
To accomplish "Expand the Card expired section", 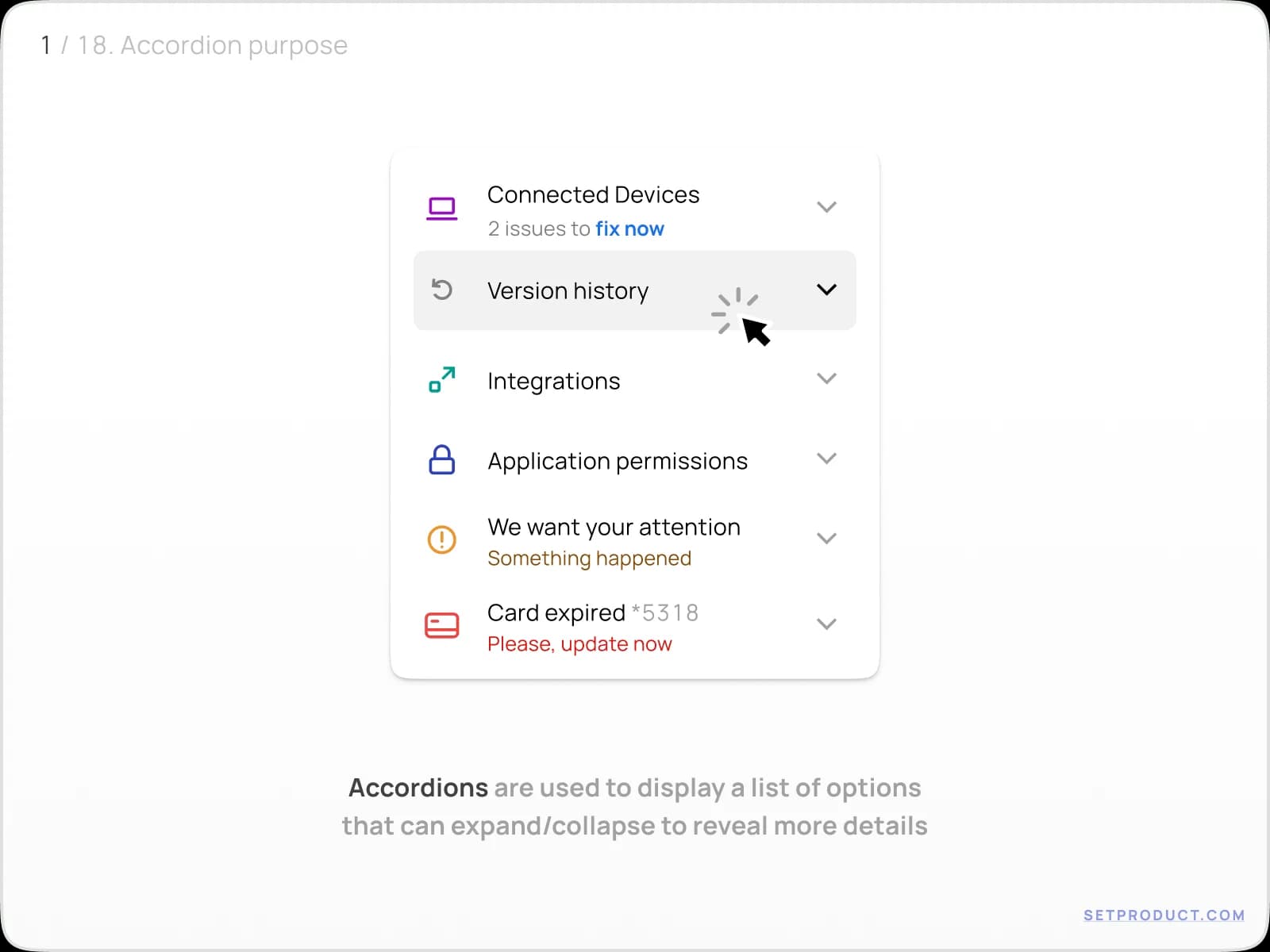I will [x=827, y=624].
